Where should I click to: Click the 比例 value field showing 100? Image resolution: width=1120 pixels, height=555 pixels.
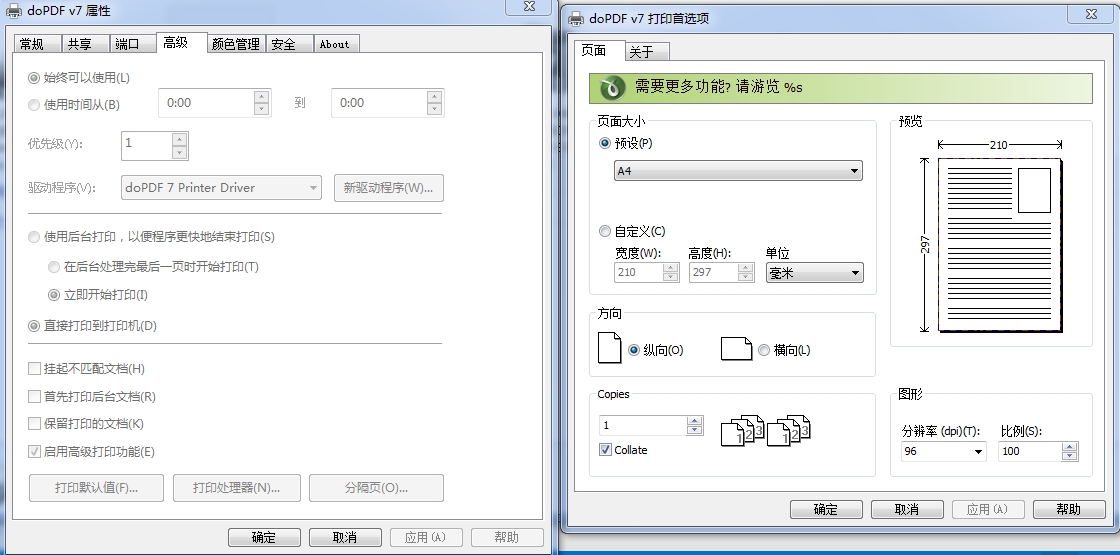pos(1030,451)
